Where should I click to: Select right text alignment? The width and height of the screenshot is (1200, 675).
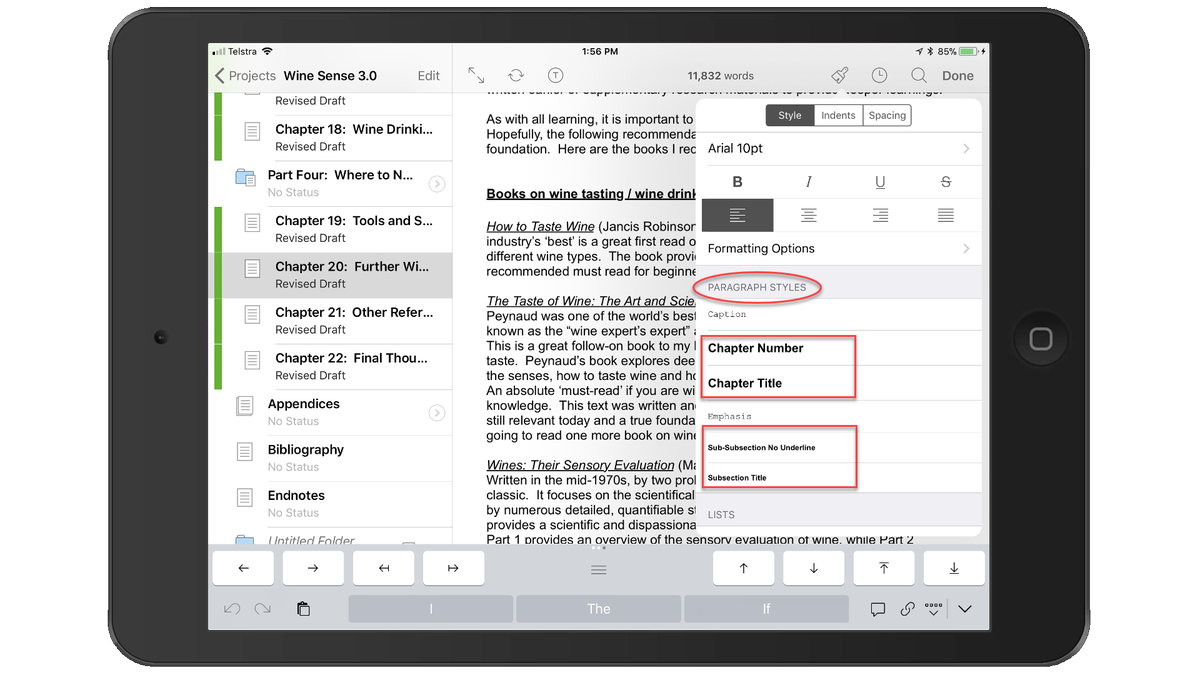(x=880, y=215)
